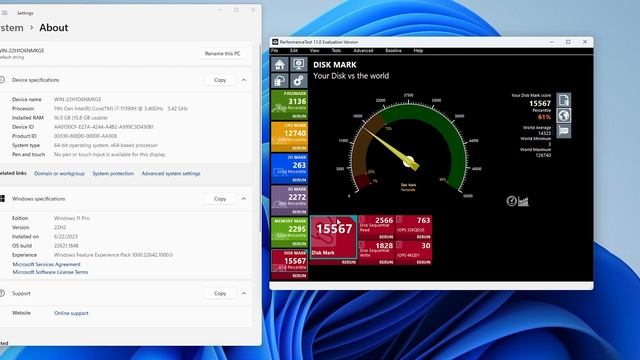Rerun under the sidebar Disk Mark tile

(x=299, y=276)
